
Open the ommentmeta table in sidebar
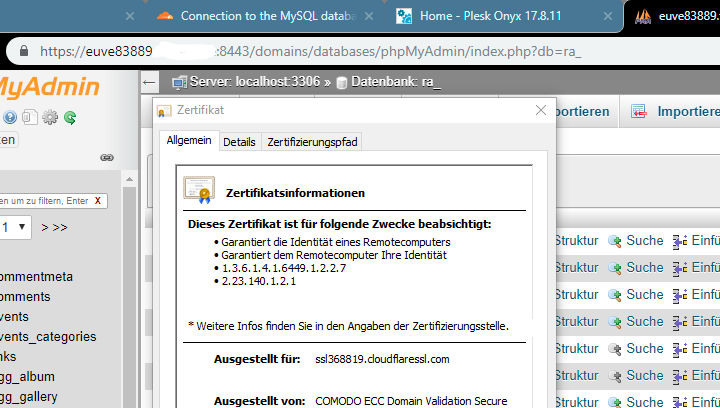36,277
